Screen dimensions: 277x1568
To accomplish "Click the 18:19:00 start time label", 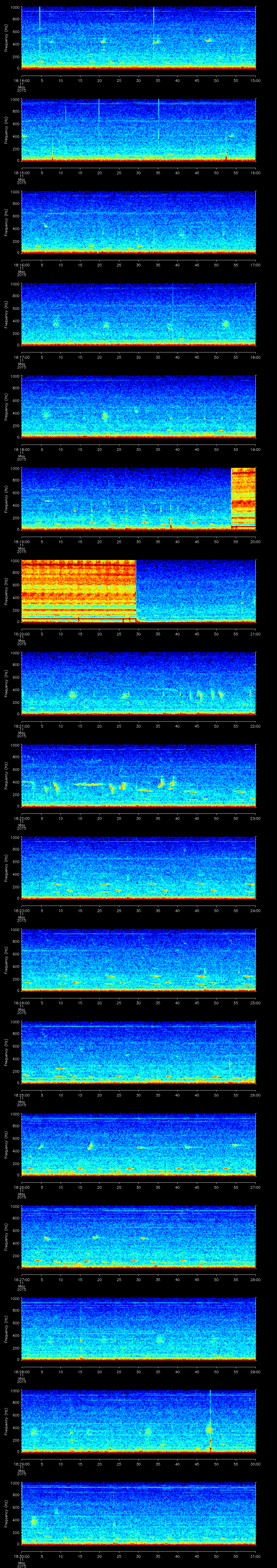I will pos(21,542).
